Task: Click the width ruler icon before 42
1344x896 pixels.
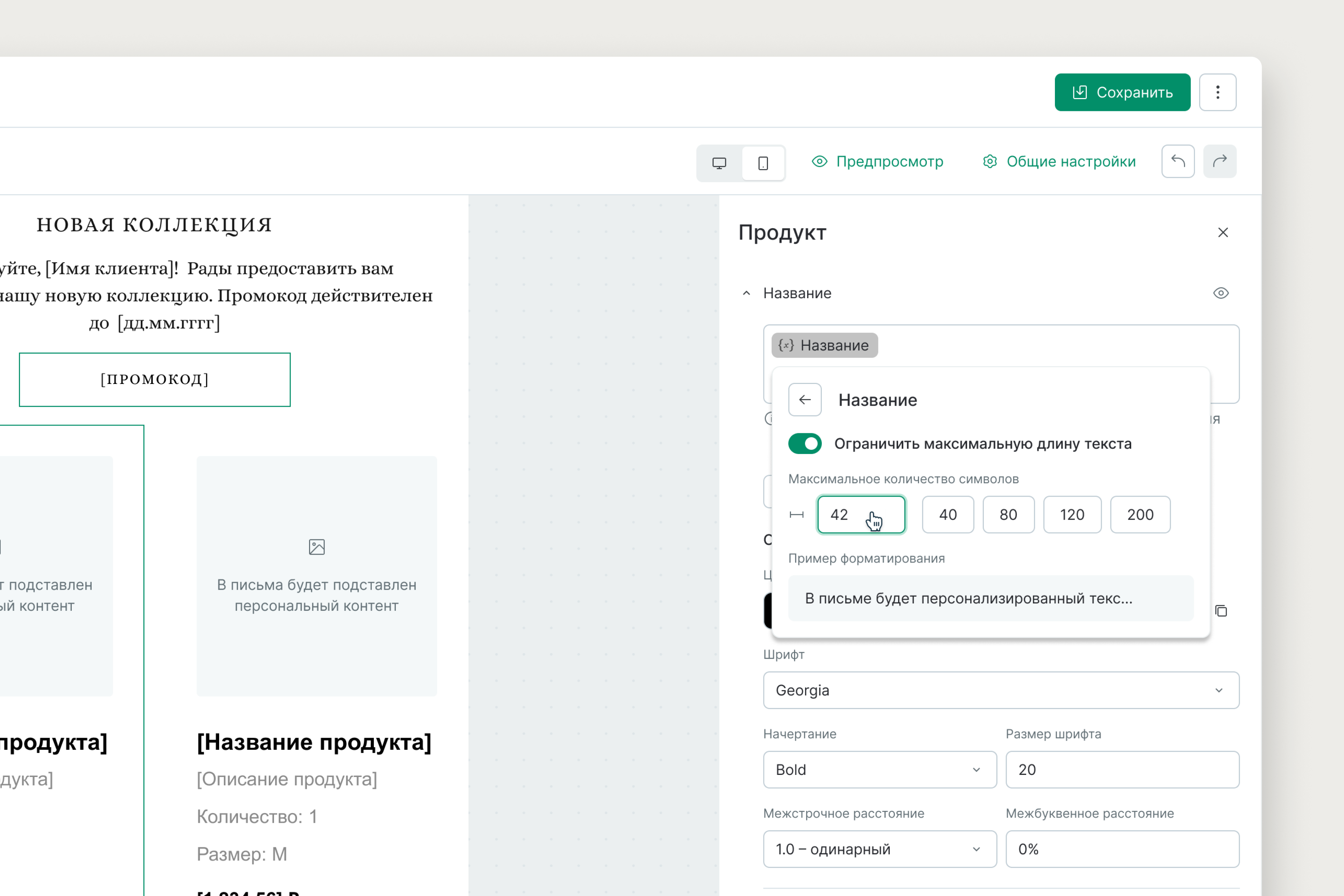Action: click(797, 514)
